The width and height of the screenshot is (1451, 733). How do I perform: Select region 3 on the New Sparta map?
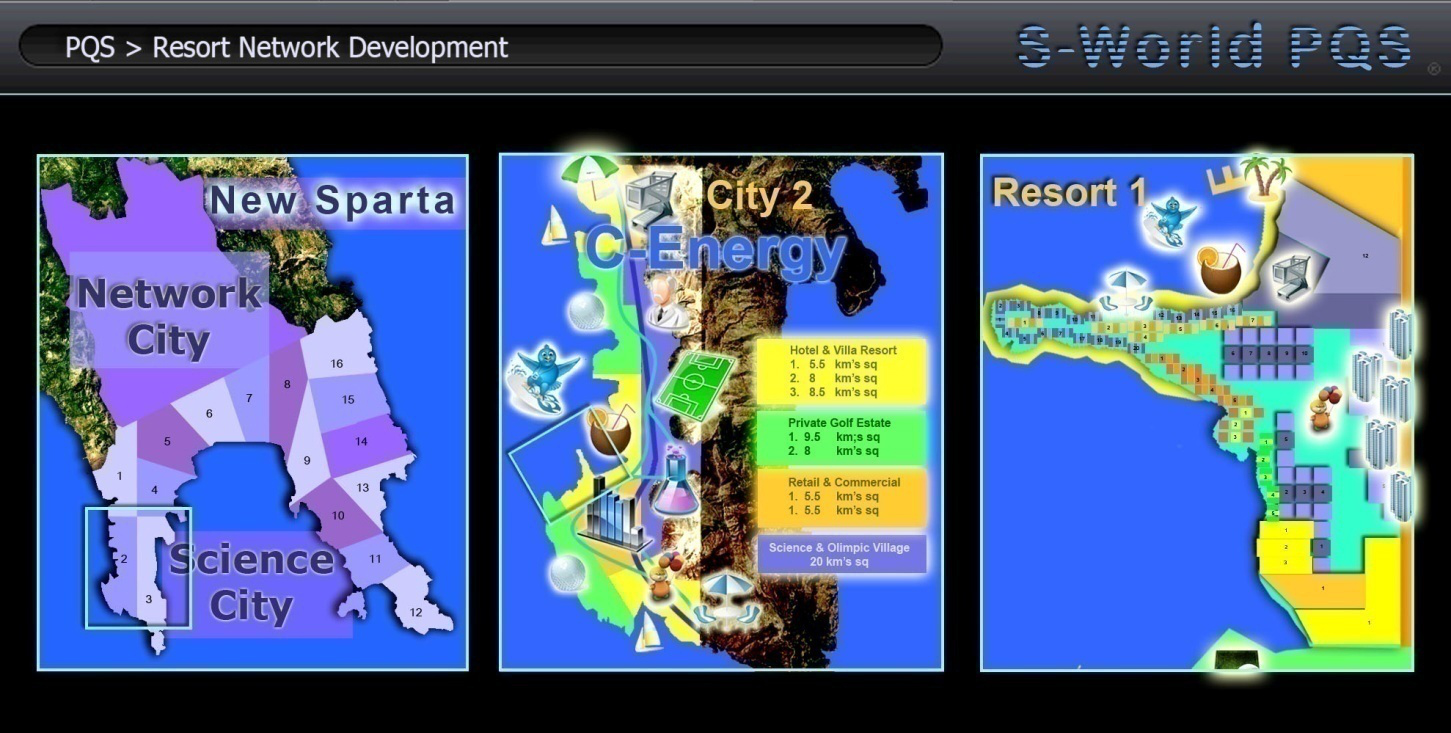coord(149,599)
